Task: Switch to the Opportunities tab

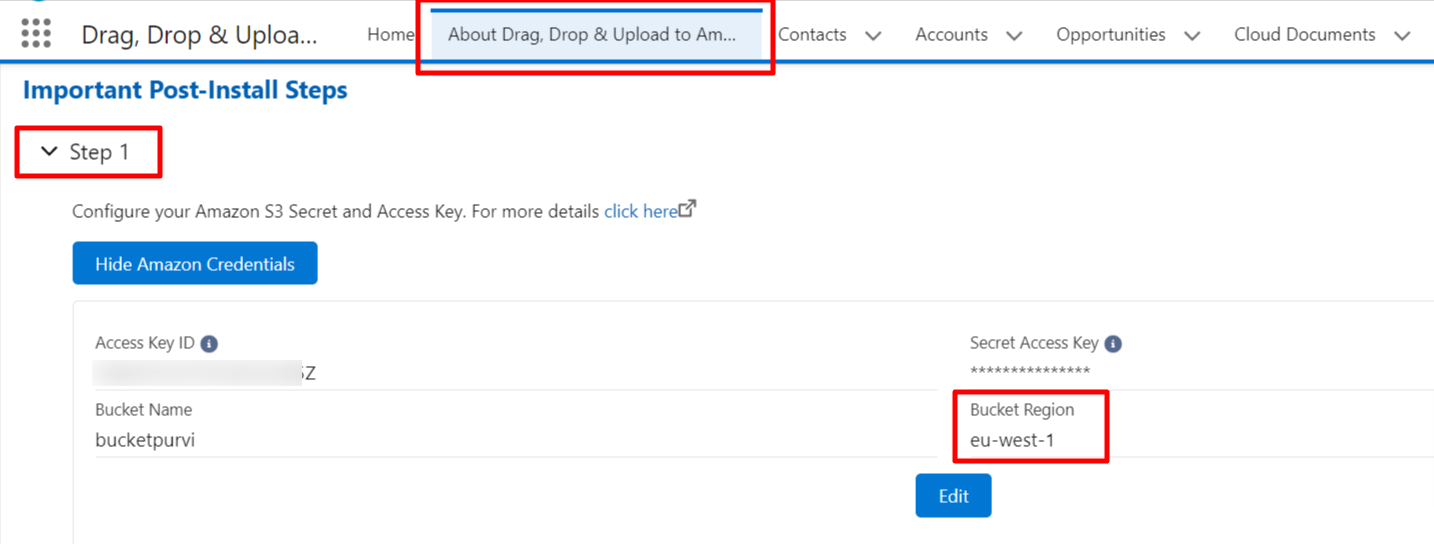Action: tap(1111, 34)
